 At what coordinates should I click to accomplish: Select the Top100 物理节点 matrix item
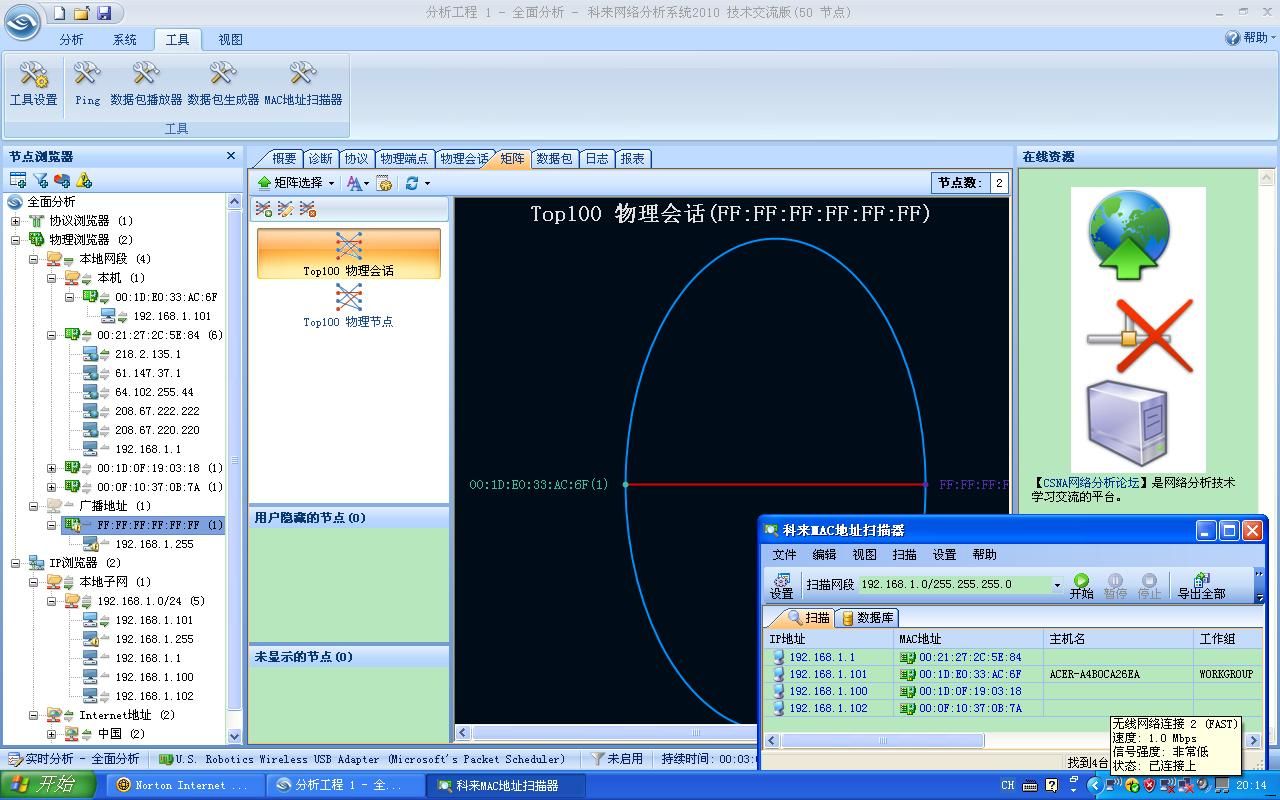(x=348, y=305)
